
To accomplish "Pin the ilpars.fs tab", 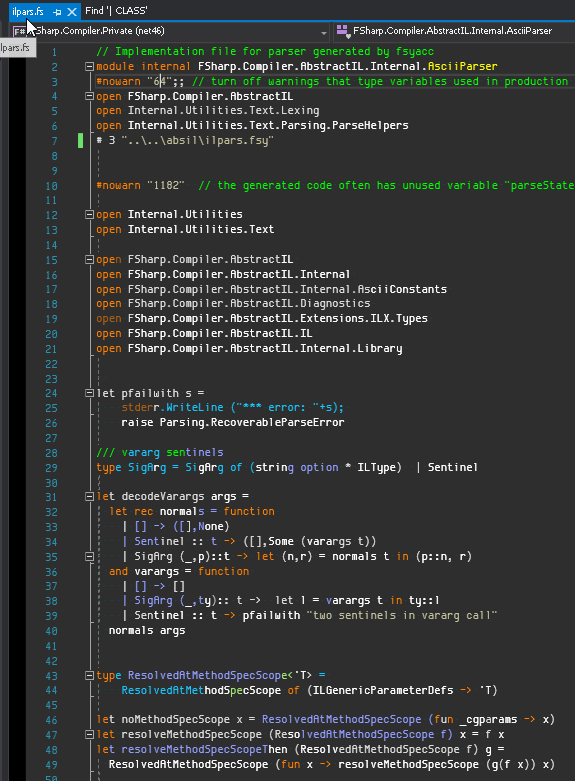I will [57, 11].
